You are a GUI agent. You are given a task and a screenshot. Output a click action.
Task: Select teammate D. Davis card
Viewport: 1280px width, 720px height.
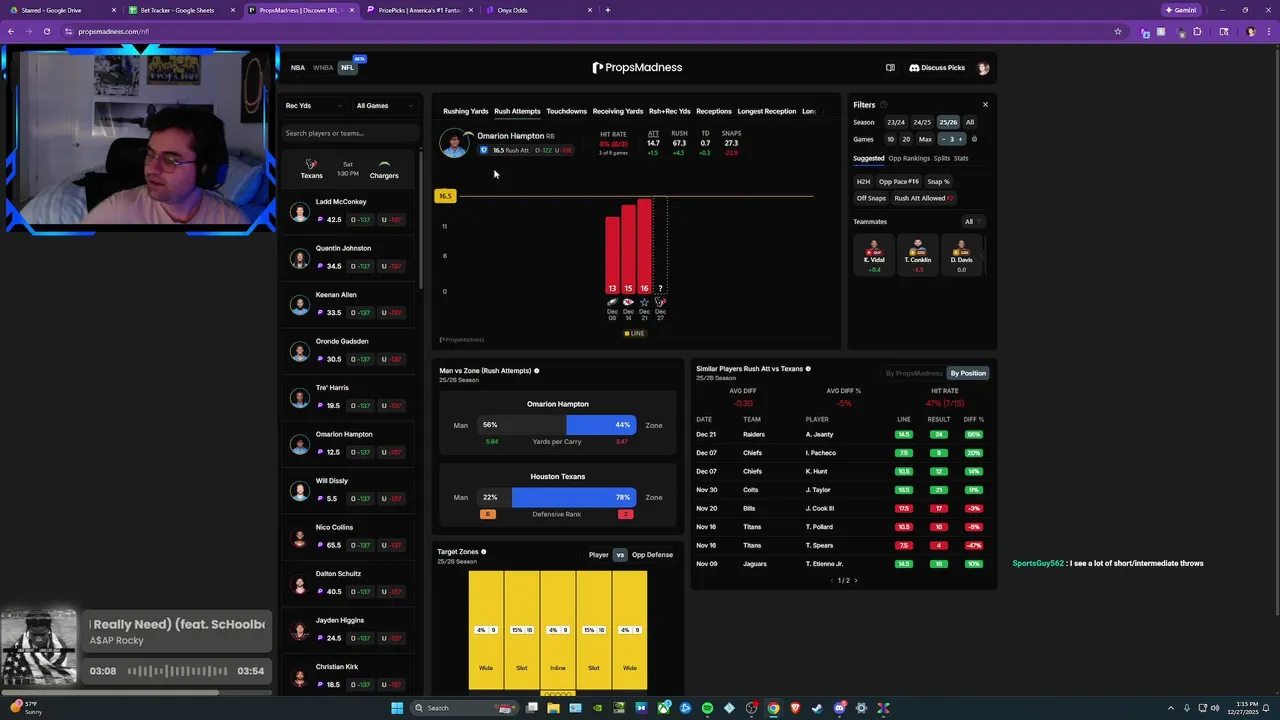tap(962, 256)
